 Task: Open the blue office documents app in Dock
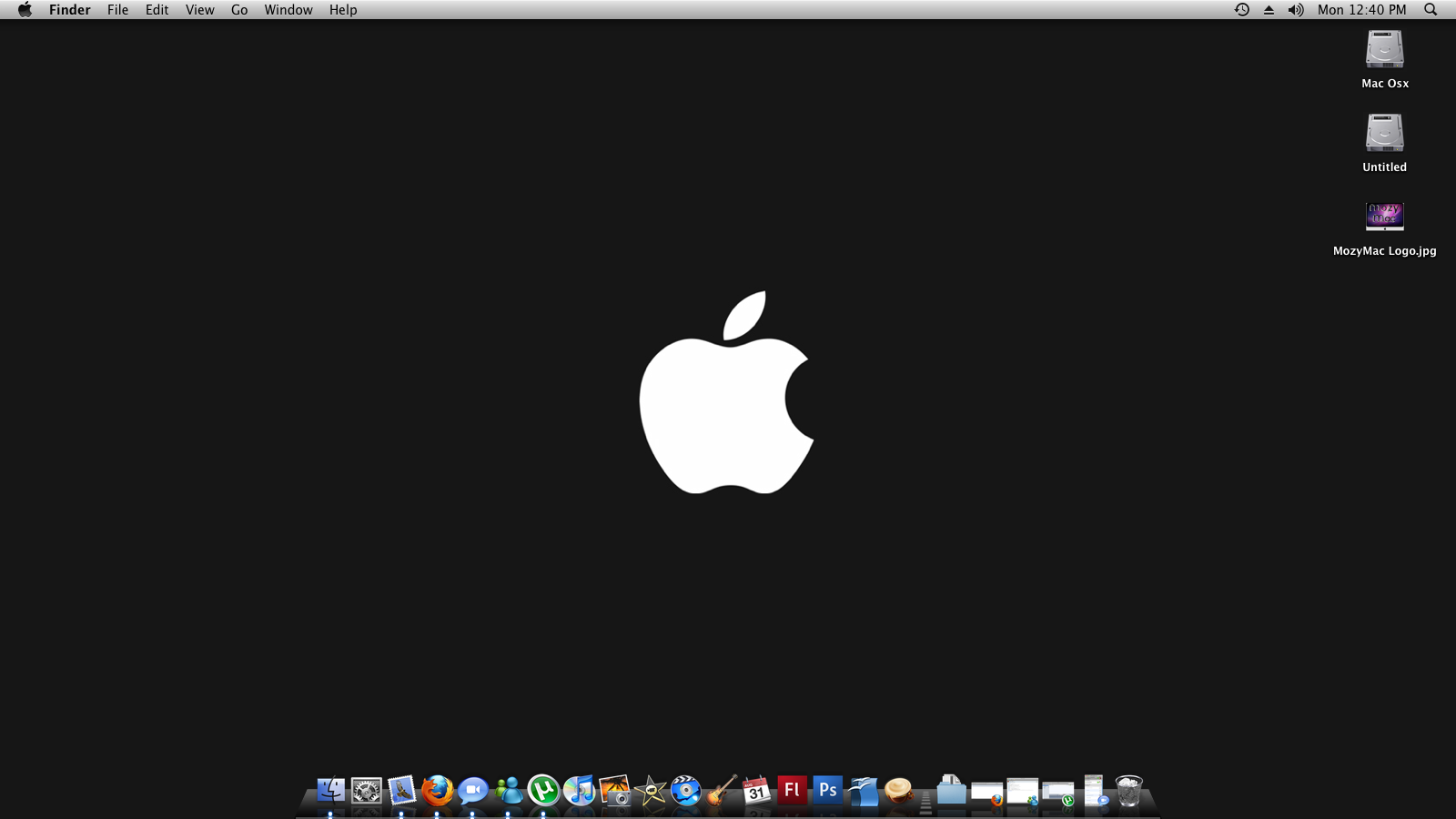coord(863,790)
